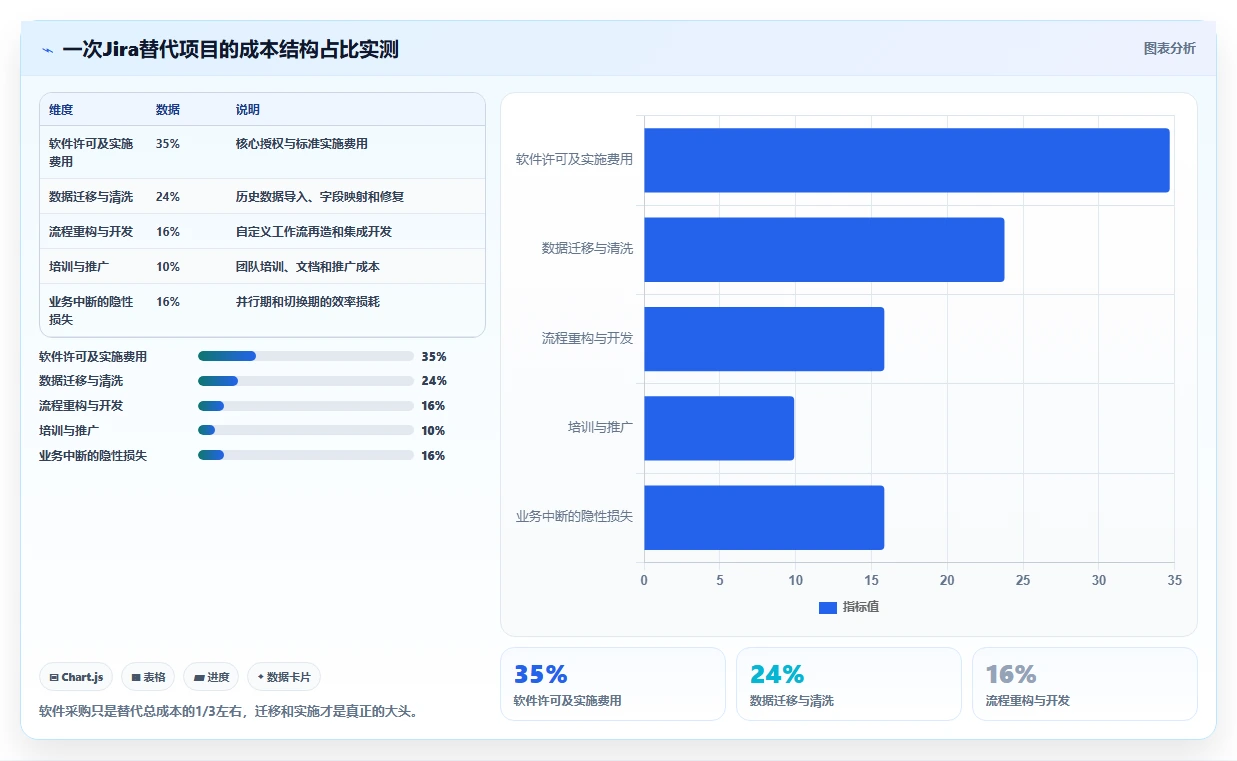
Task: Click the 说明 table column header
Action: pos(248,110)
